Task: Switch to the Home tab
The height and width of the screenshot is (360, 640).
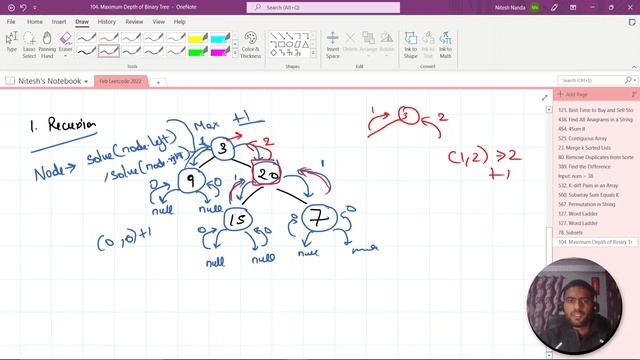Action: point(35,22)
